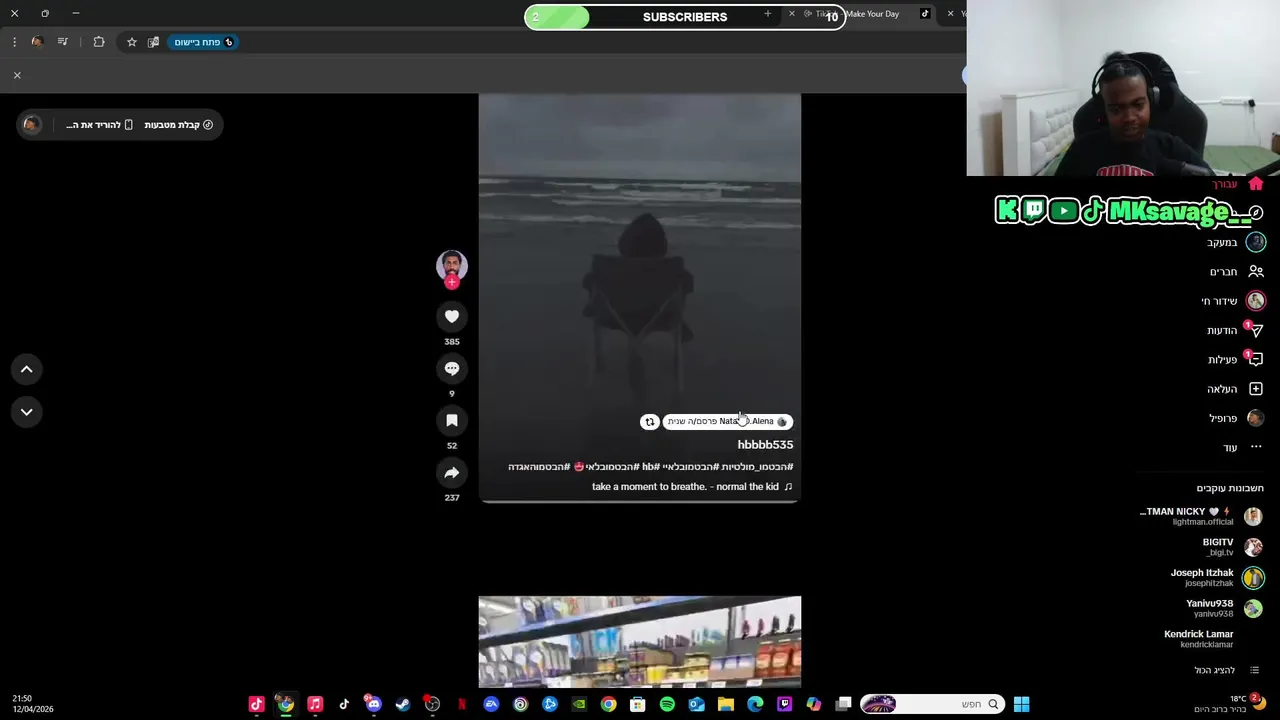The image size is (1280, 720).
Task: Go to the previous video with the up arrow
Action: (27, 369)
